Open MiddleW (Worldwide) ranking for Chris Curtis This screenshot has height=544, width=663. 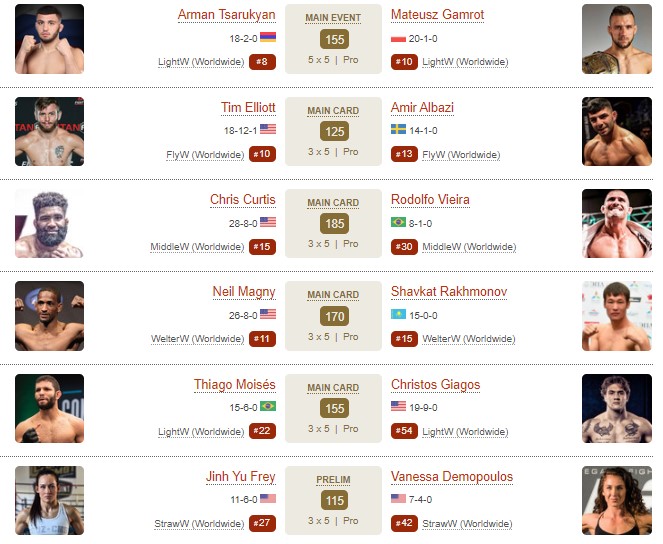coord(197,247)
